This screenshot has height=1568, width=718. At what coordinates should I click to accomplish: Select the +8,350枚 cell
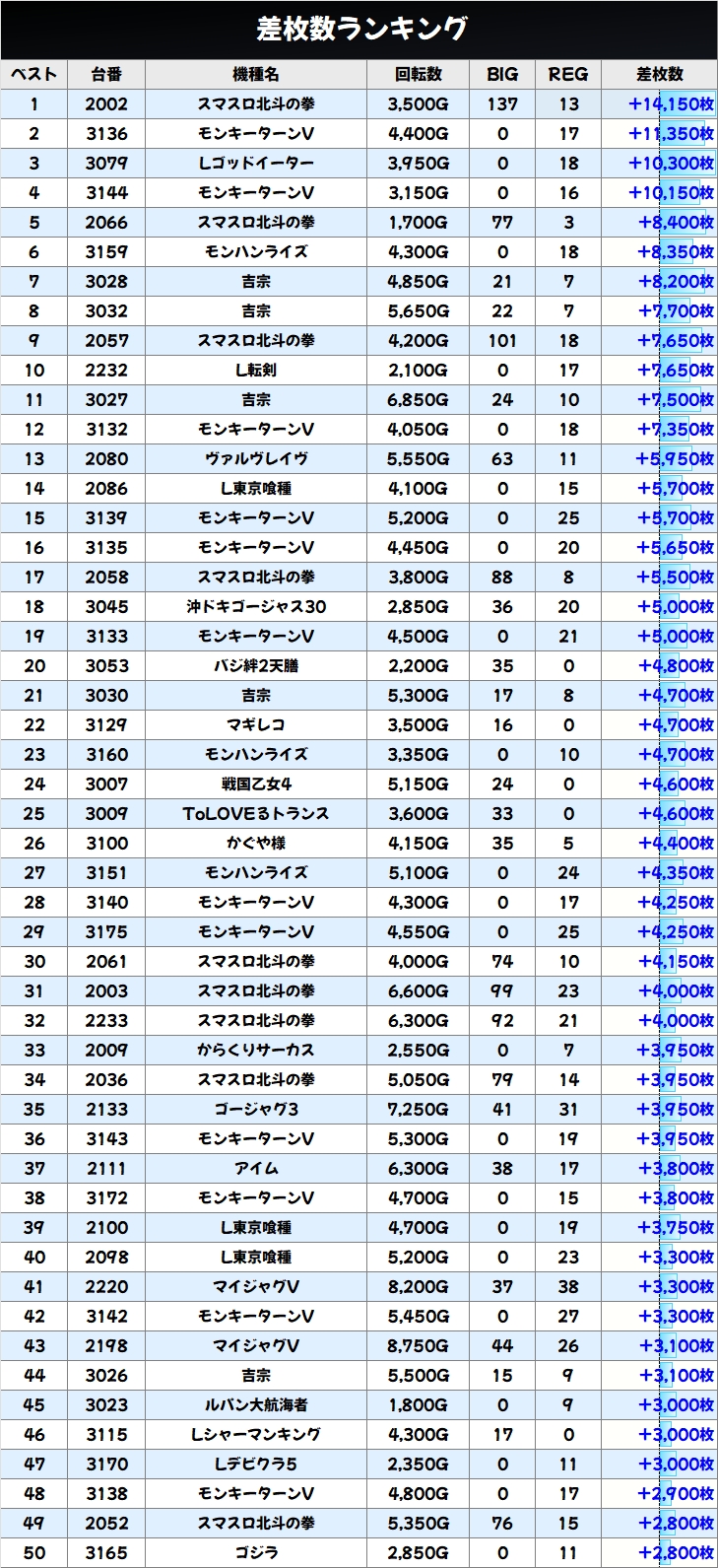click(x=659, y=252)
